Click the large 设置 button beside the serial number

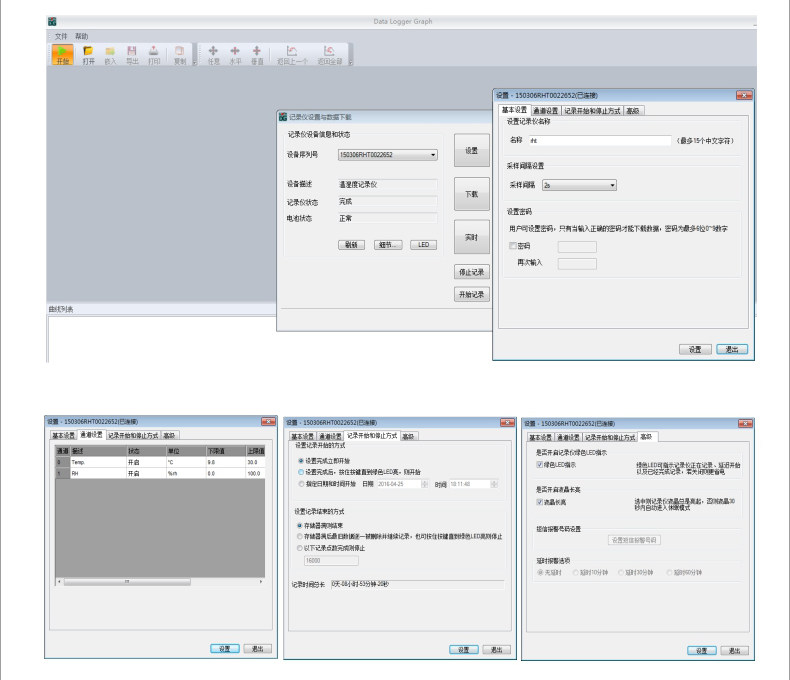(472, 150)
